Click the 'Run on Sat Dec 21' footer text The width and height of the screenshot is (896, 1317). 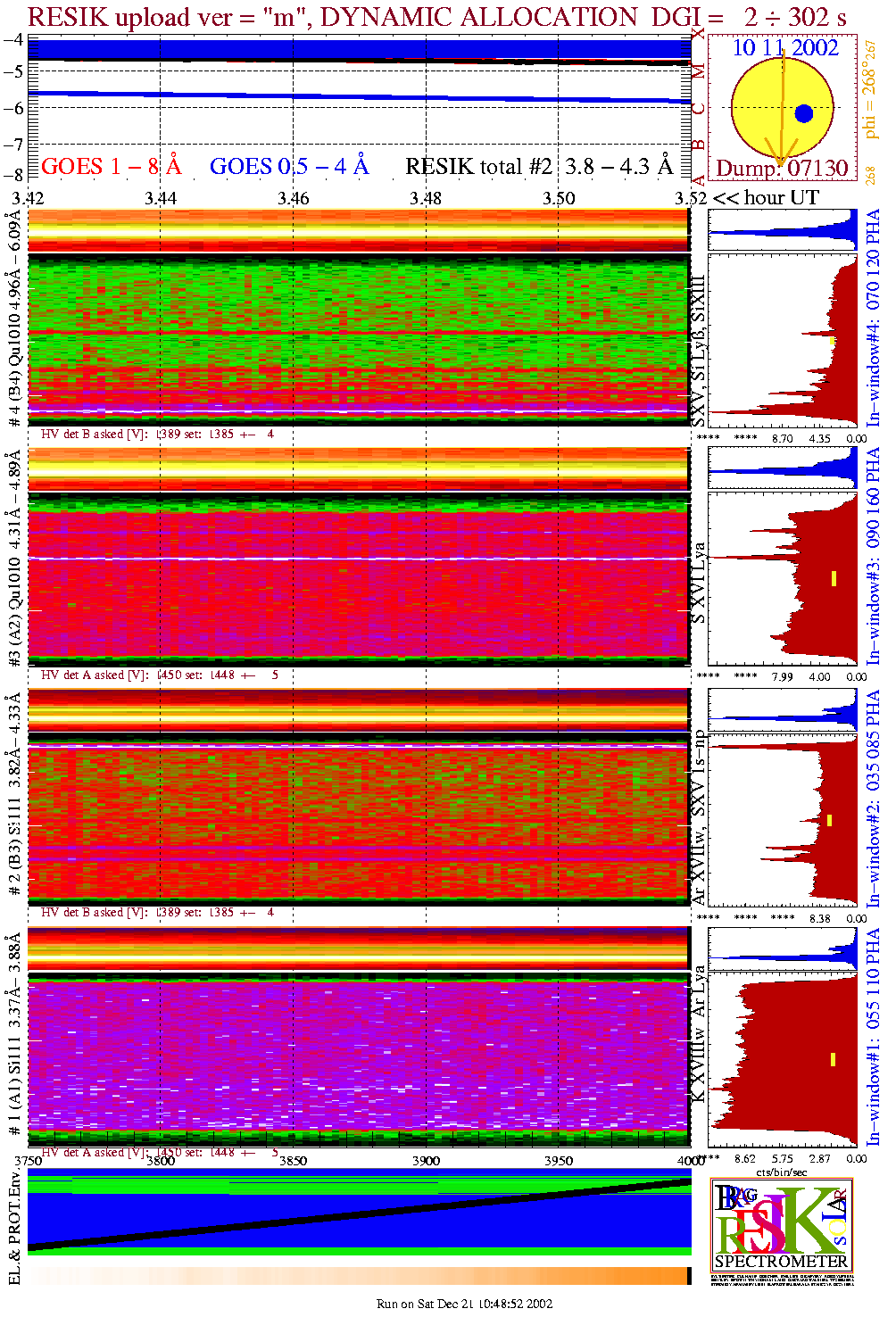(464, 1304)
